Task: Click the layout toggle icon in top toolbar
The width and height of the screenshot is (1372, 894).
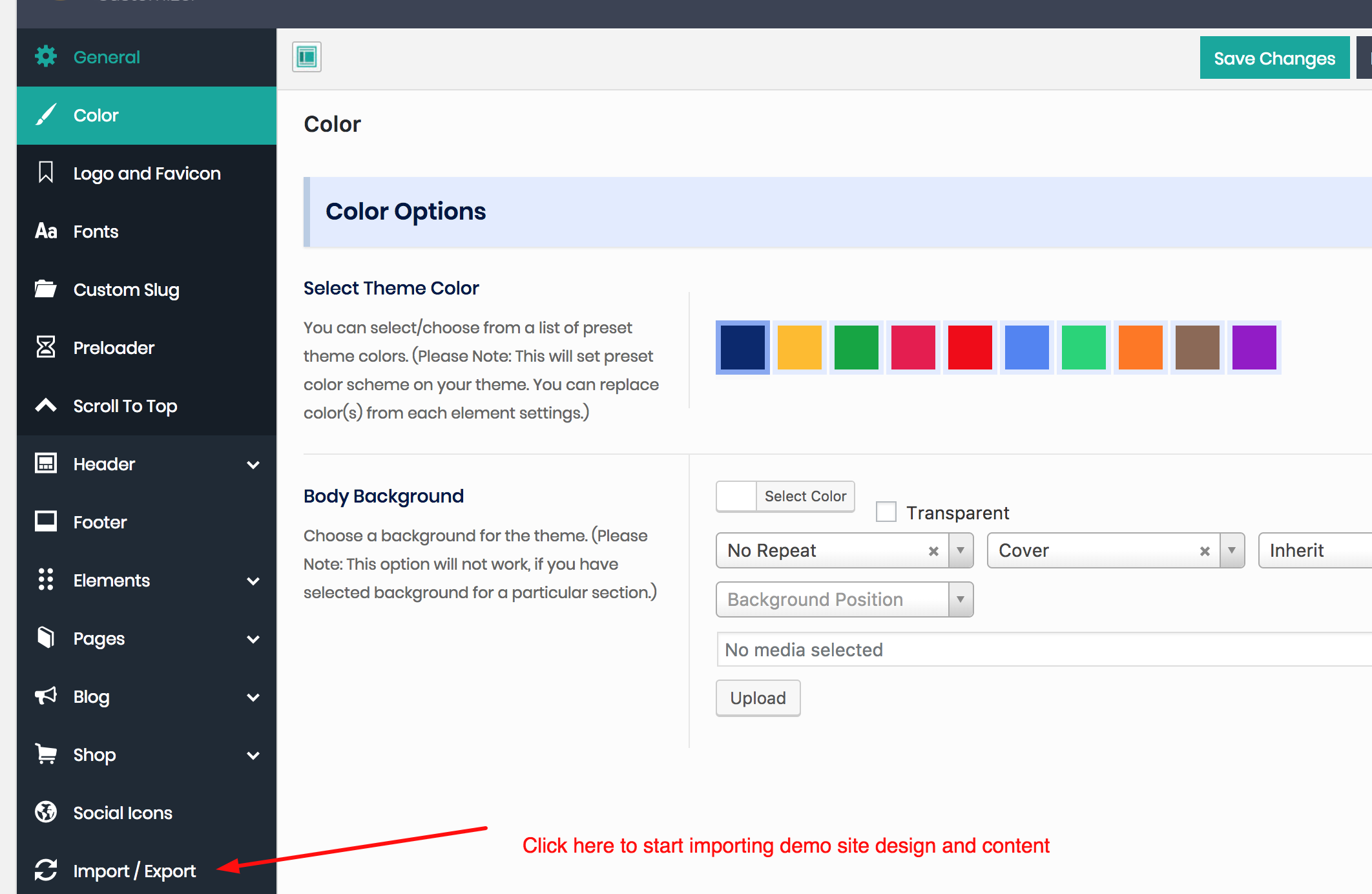Action: (307, 57)
